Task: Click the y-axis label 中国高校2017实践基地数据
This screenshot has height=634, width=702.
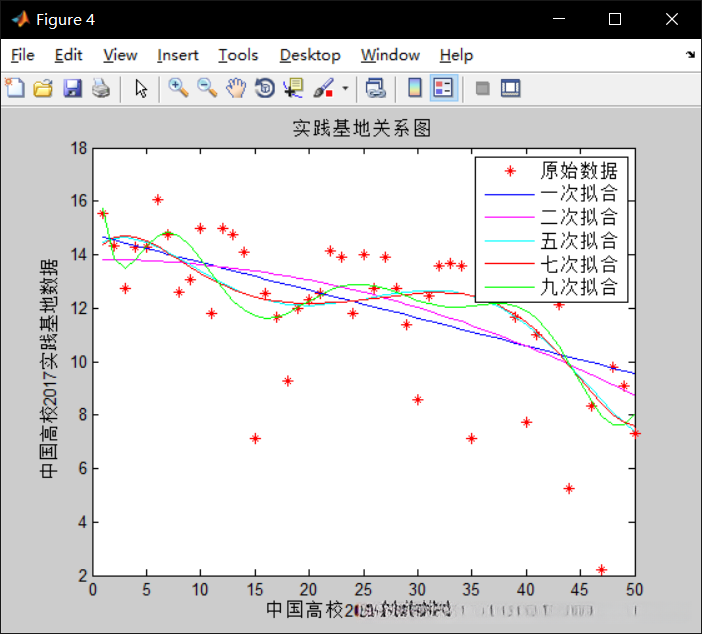Action: [x=49, y=368]
